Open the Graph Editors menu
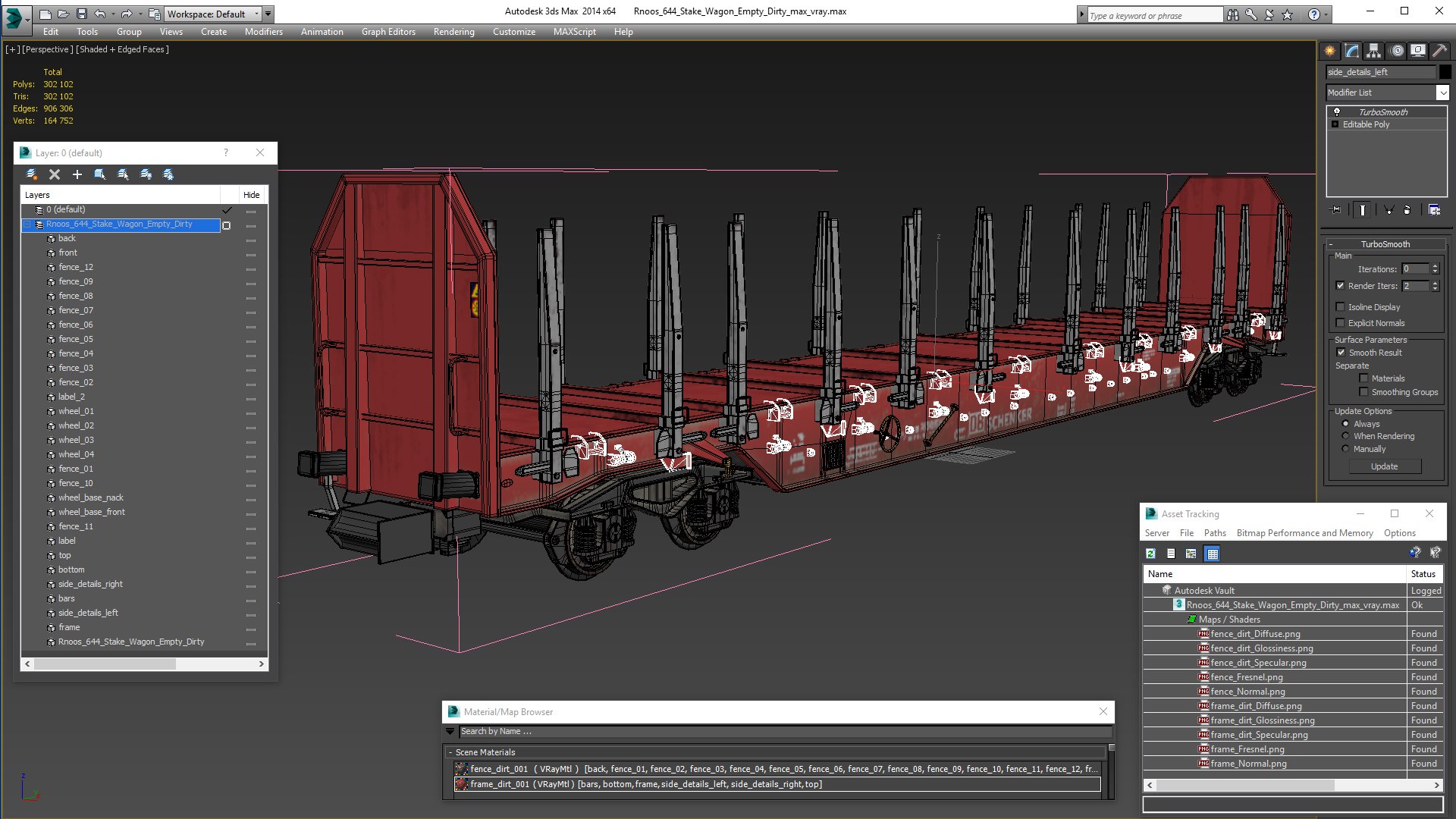1456x819 pixels. coord(388,32)
